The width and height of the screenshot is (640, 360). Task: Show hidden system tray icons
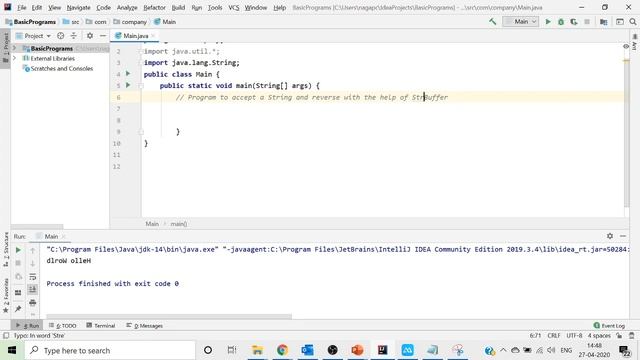point(503,350)
